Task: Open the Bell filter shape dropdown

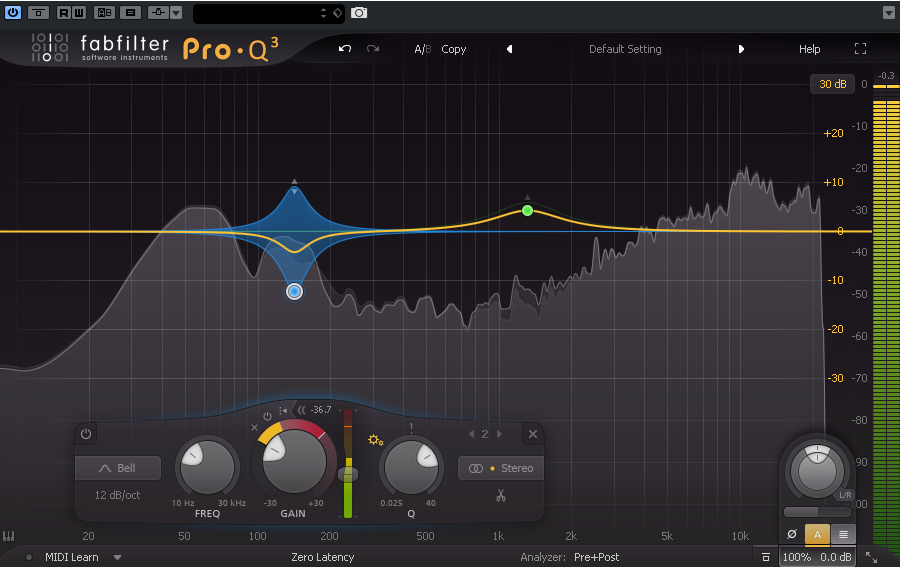Action: coord(118,468)
